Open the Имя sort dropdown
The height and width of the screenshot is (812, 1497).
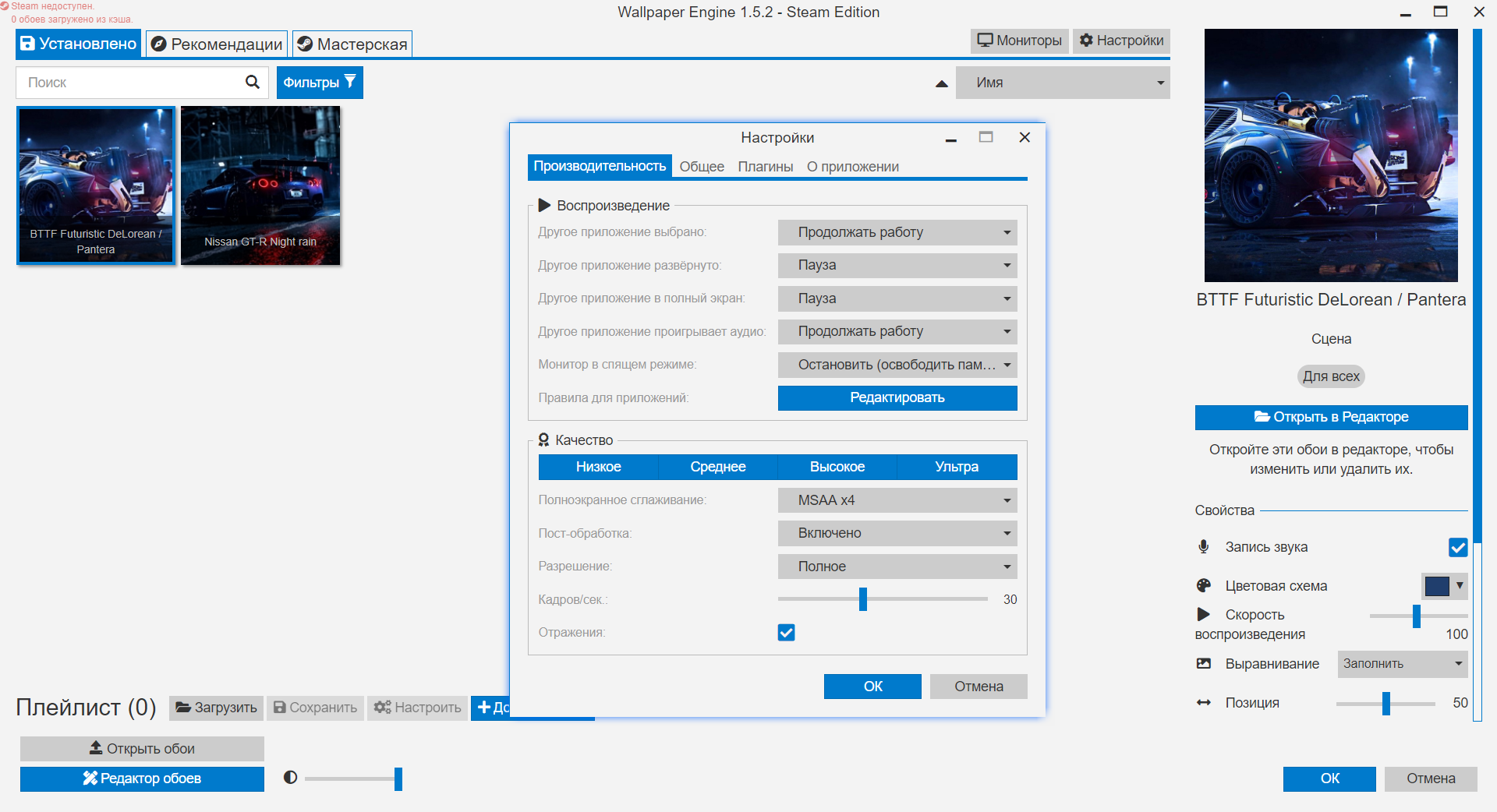pyautogui.click(x=1063, y=83)
